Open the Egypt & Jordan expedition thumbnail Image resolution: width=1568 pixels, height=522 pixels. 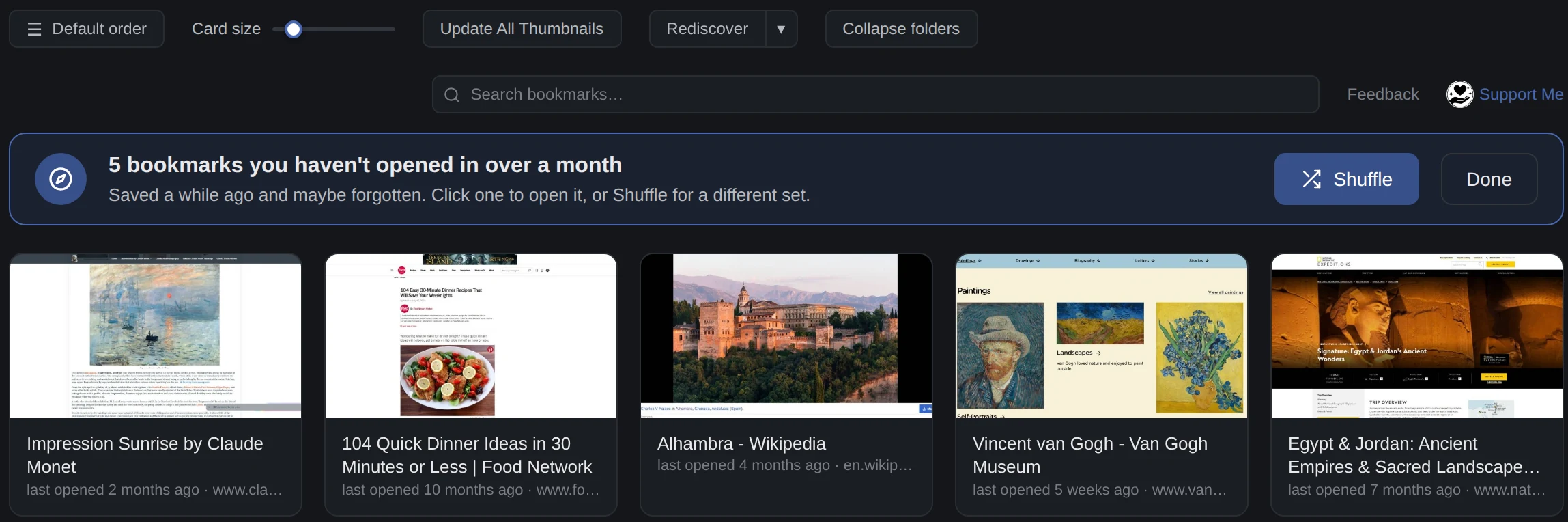pyautogui.click(x=1417, y=336)
